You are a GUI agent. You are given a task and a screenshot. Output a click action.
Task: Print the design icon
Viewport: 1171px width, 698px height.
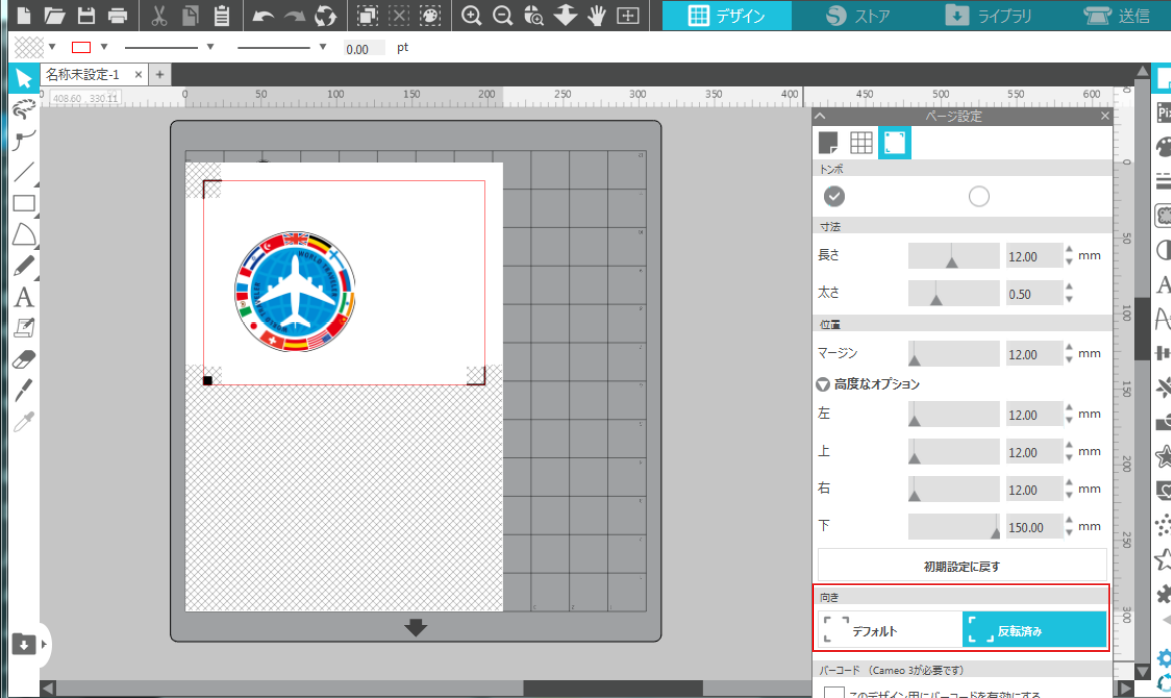117,15
